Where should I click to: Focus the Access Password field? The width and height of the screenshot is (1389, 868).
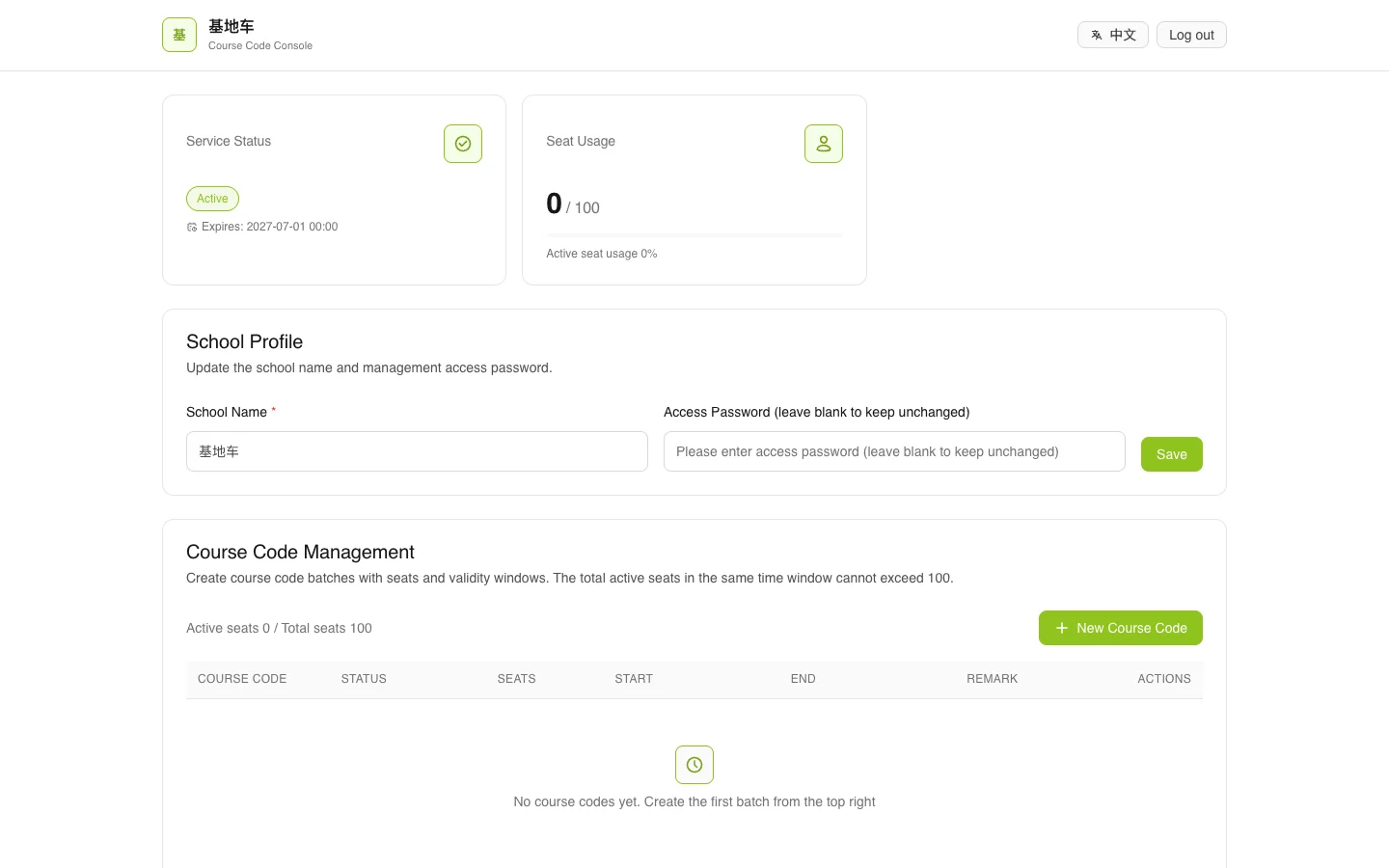click(x=894, y=451)
